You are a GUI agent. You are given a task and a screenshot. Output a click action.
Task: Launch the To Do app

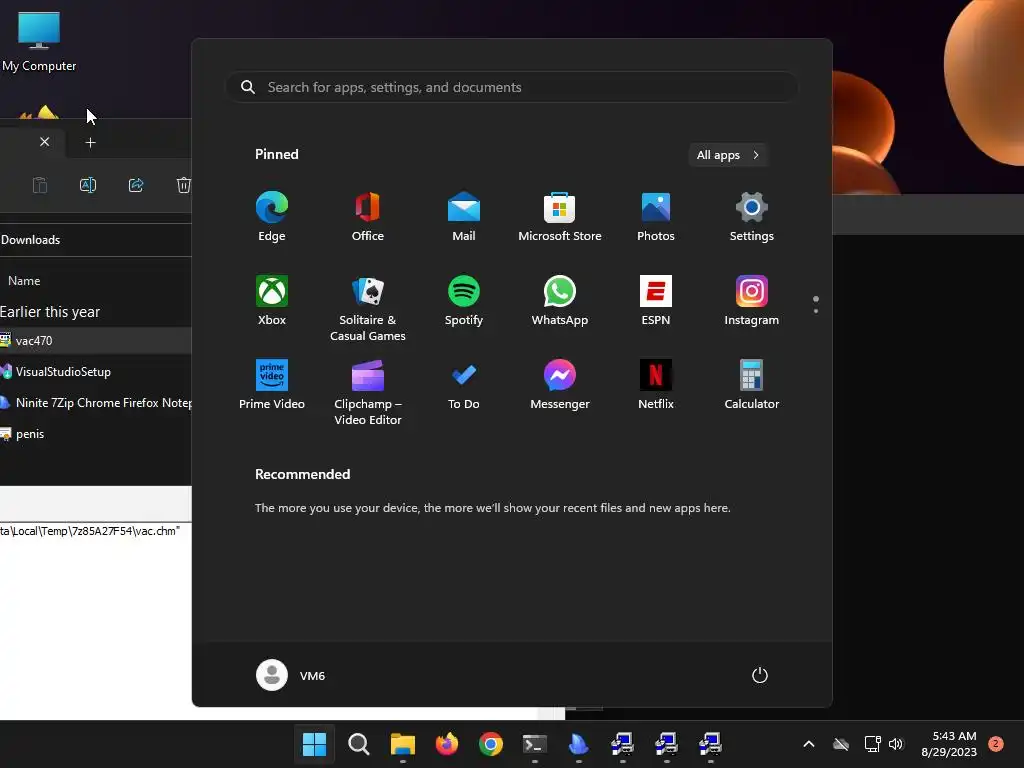point(464,385)
